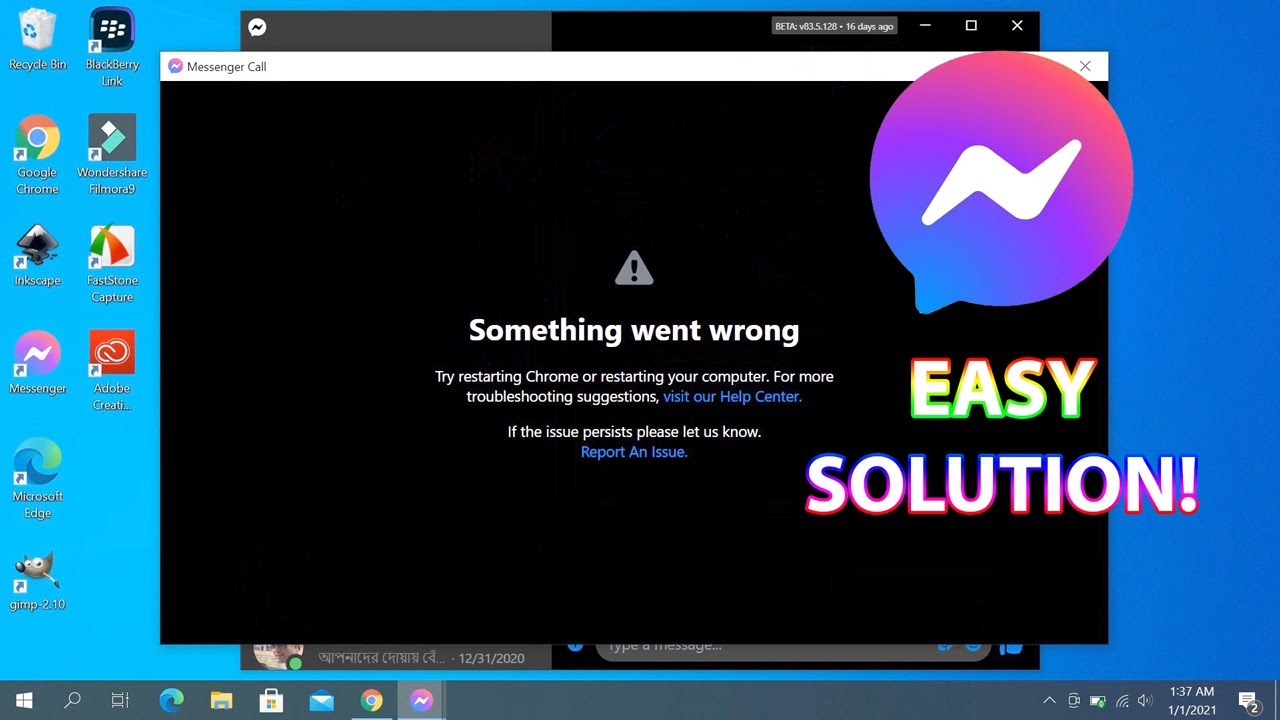Open the Mail app from the taskbar

321,700
